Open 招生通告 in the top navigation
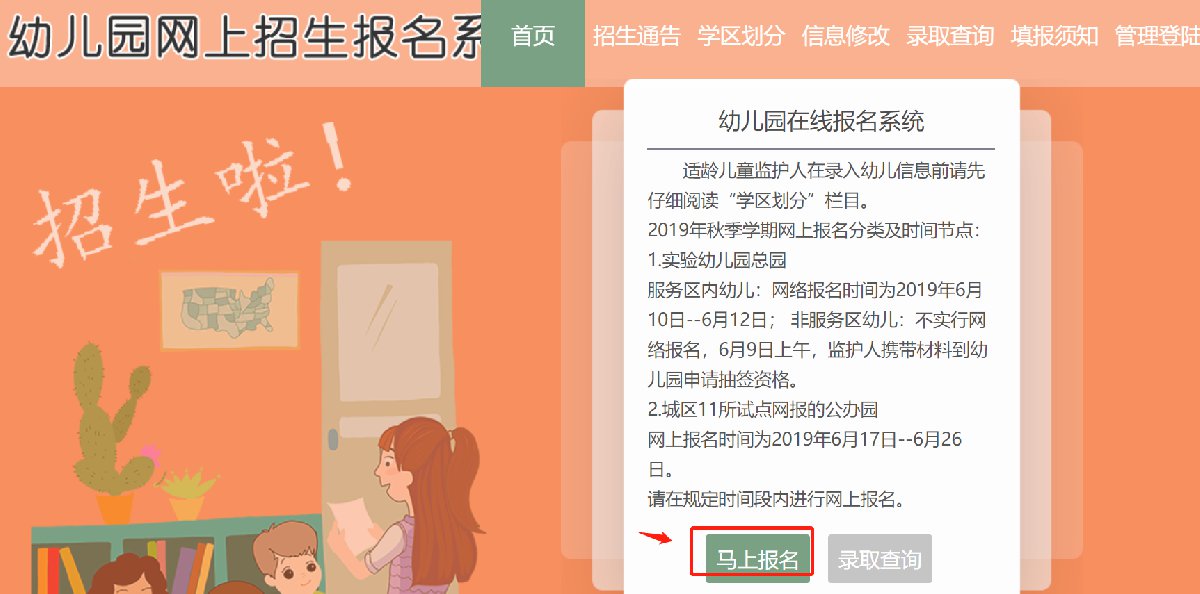 [636, 36]
